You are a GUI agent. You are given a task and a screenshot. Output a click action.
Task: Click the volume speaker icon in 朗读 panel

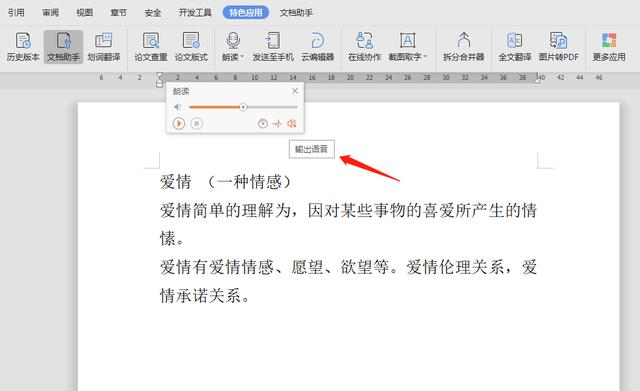point(178,107)
